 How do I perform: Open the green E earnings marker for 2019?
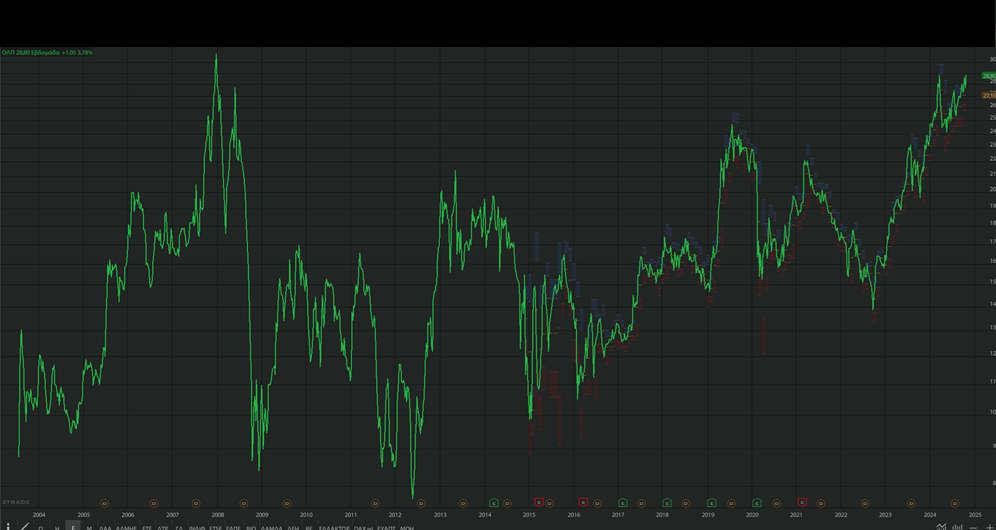click(712, 503)
